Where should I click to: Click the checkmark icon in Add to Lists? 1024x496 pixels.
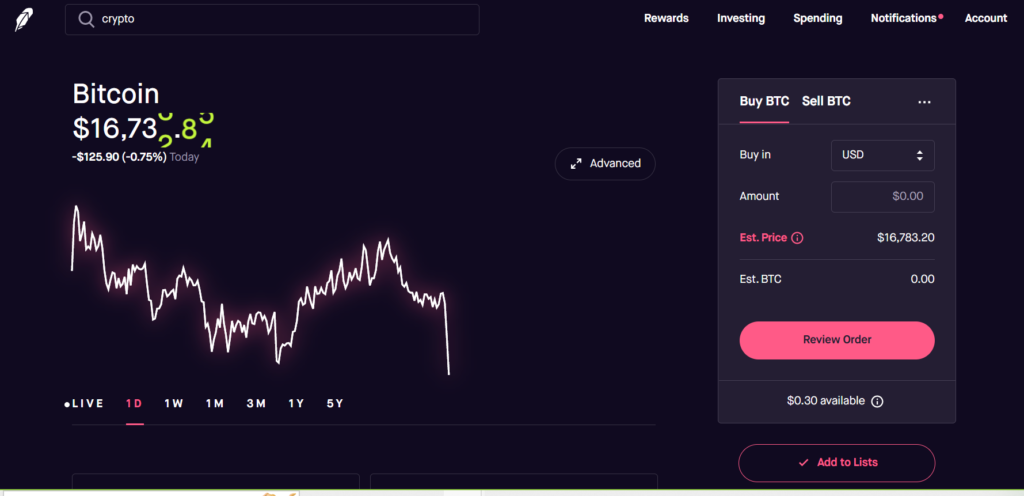pyautogui.click(x=803, y=463)
